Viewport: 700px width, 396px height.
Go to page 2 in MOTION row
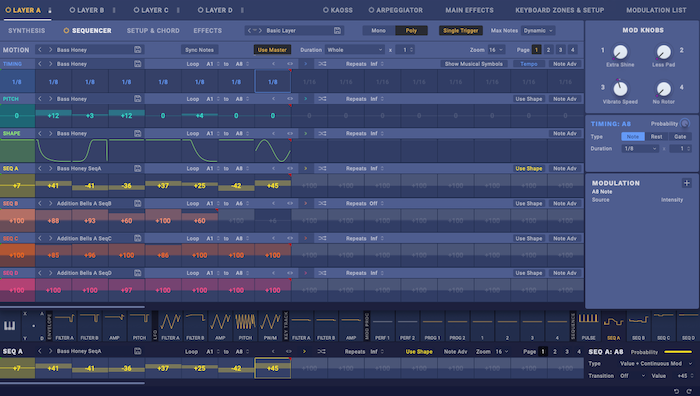[x=549, y=50]
